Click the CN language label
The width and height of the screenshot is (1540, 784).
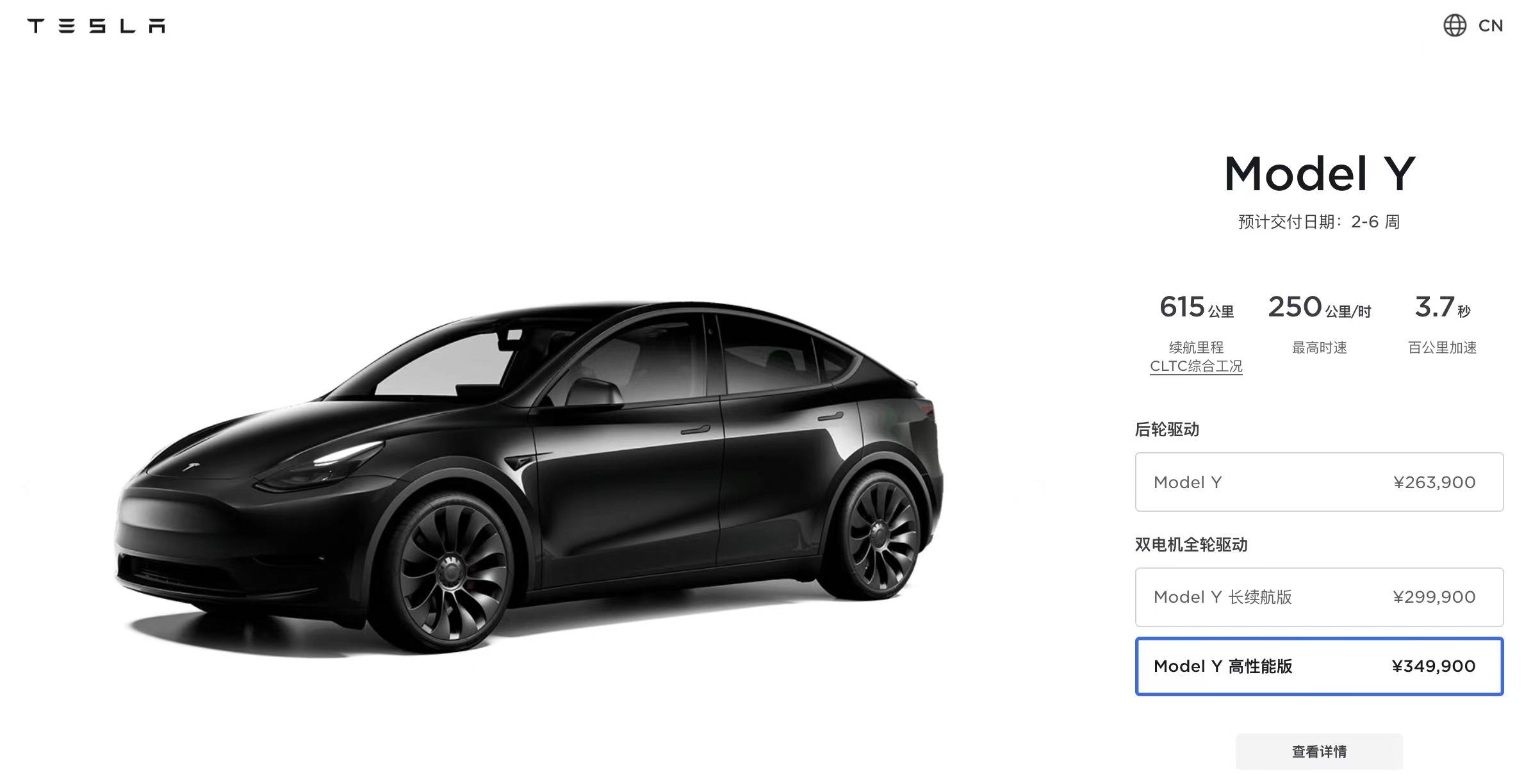pyautogui.click(x=1491, y=26)
